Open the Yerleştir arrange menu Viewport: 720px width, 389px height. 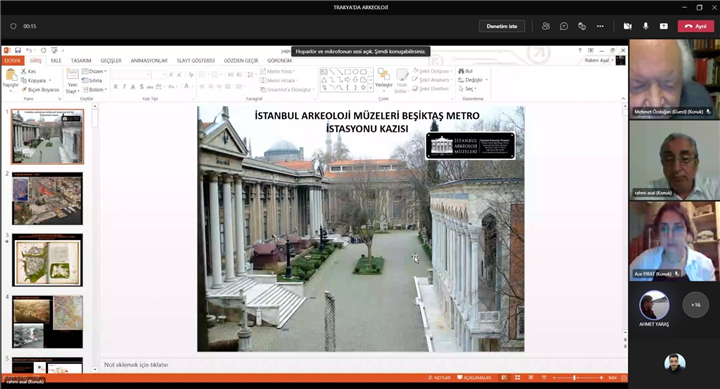tap(383, 79)
